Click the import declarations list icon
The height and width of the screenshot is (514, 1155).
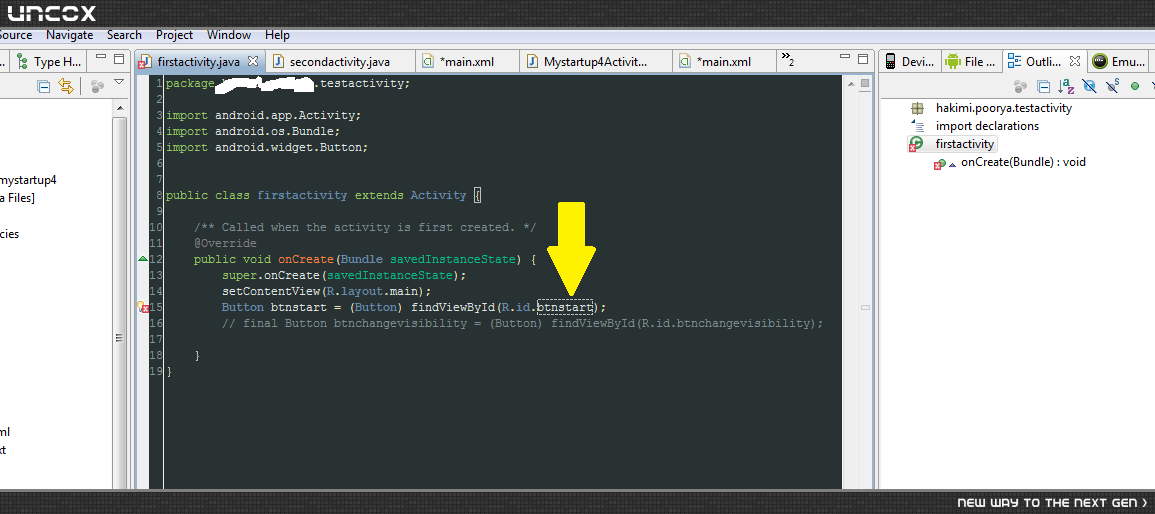[x=917, y=126]
